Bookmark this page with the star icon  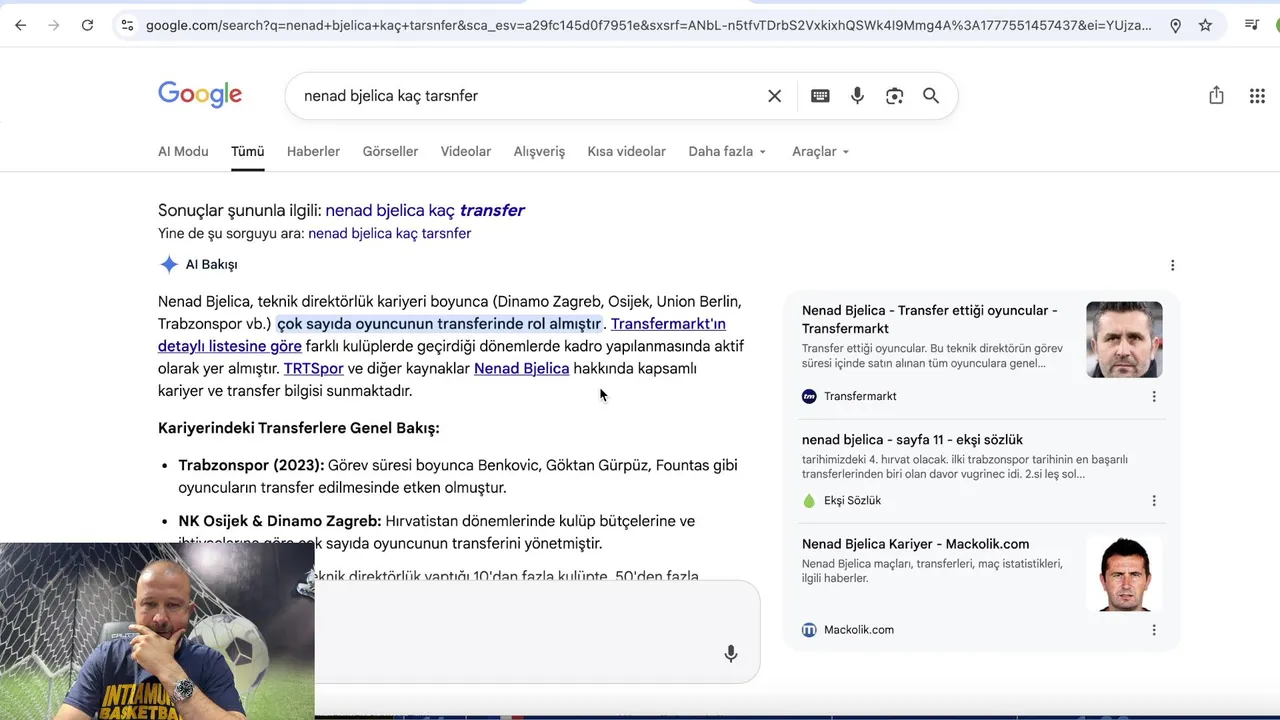(1205, 25)
